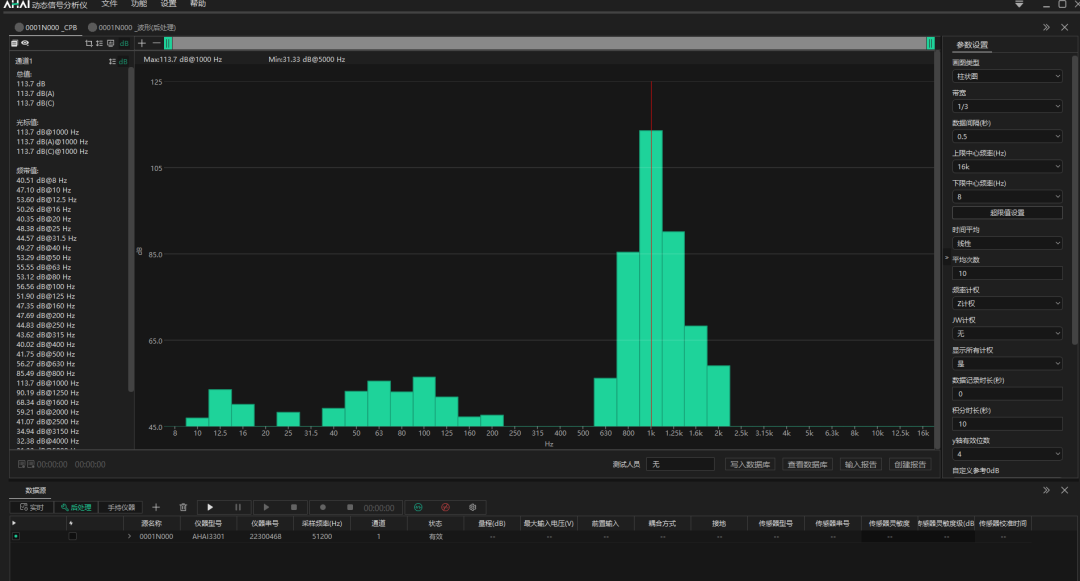
Task: Click the 数据记录时长 input field
Action: pyautogui.click(x=1007, y=394)
